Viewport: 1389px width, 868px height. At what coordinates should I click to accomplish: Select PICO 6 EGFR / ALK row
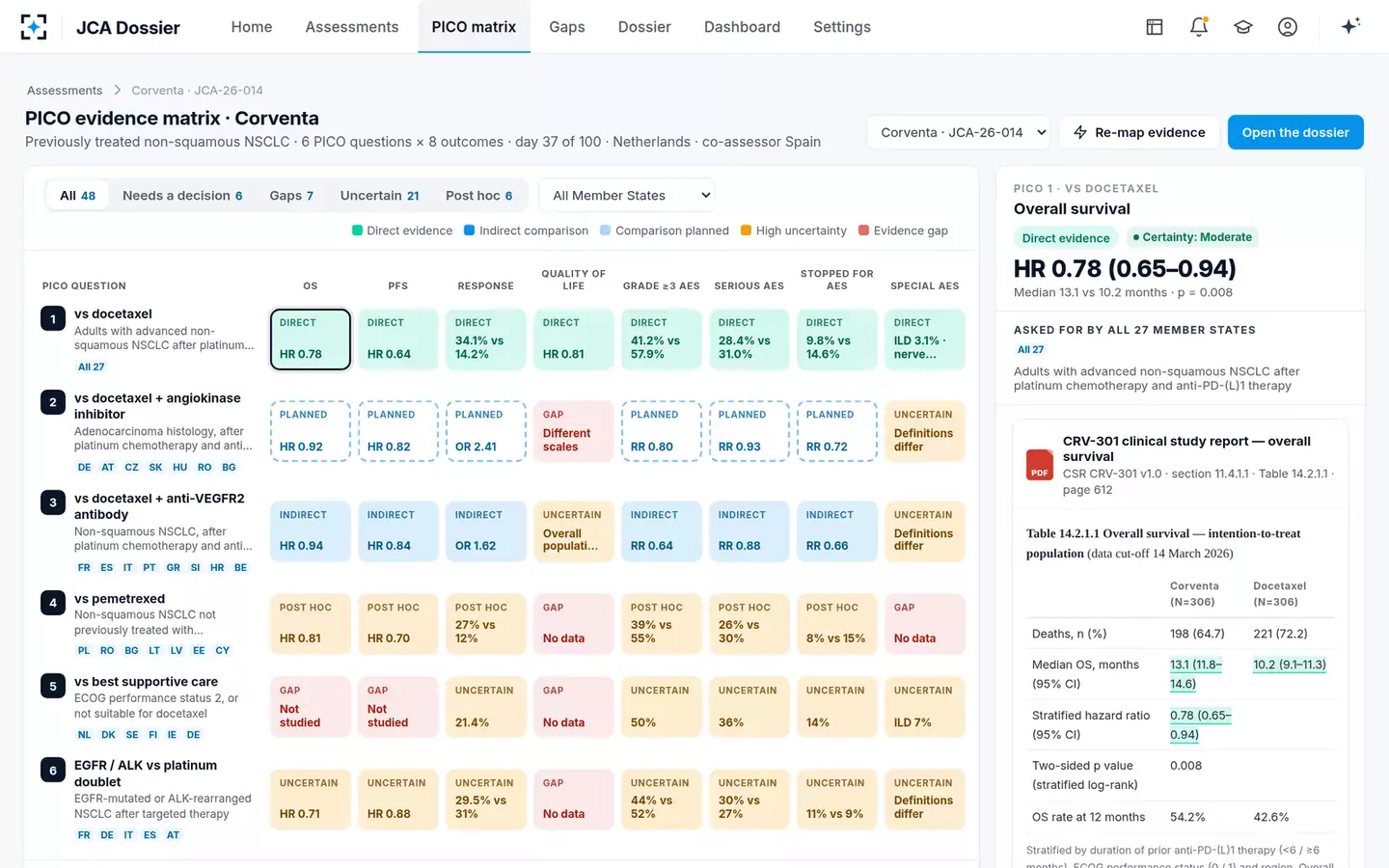pyautogui.click(x=147, y=800)
